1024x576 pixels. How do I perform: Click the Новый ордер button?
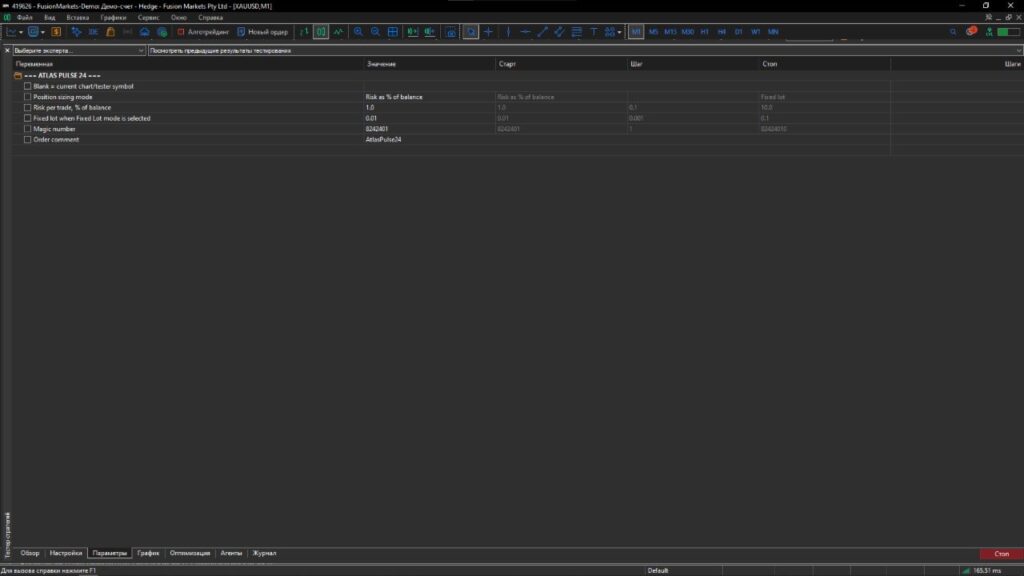263,31
